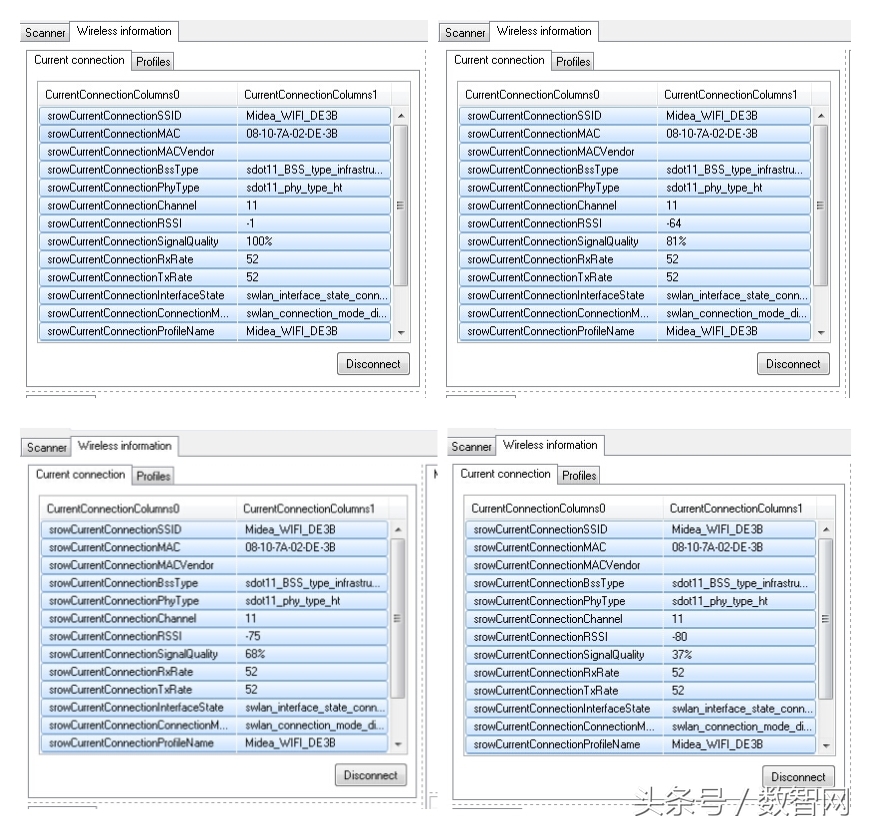This screenshot has height=829, width=871.
Task: Select Wireless information tab in the RSSI -64 panel
Action: click(544, 31)
